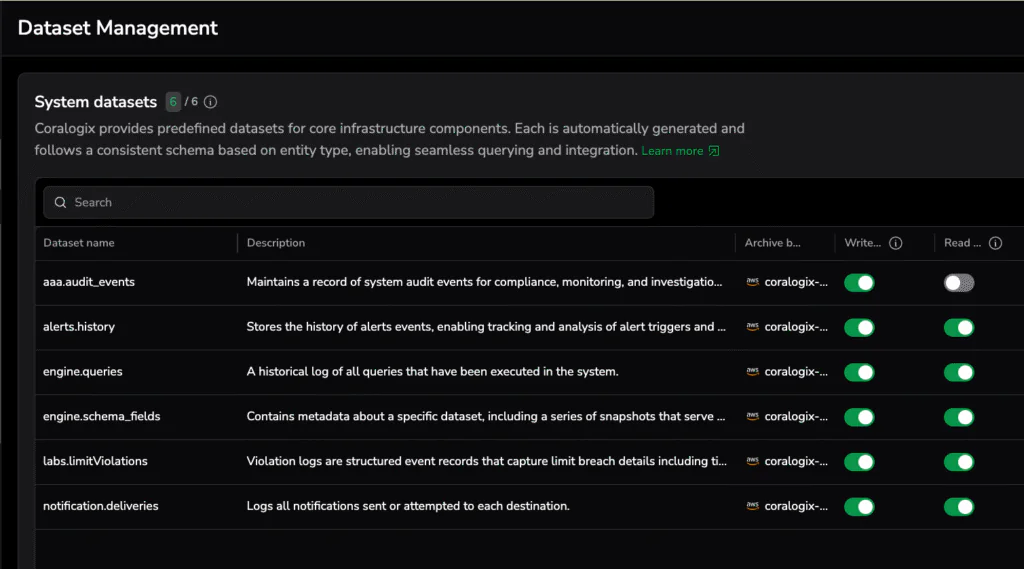This screenshot has height=569, width=1024.
Task: Disable Write toggle for aaa.audit_events
Action: (x=859, y=283)
